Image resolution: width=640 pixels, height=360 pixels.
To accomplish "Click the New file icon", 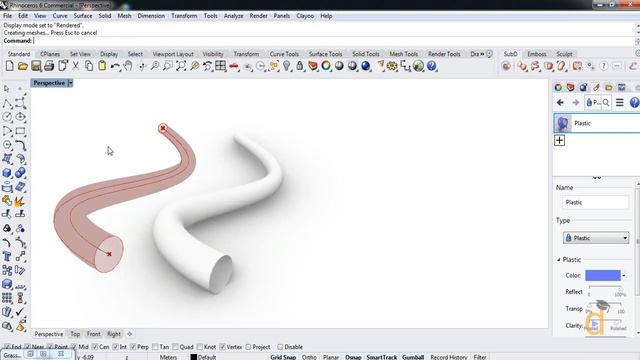I will click(9, 66).
